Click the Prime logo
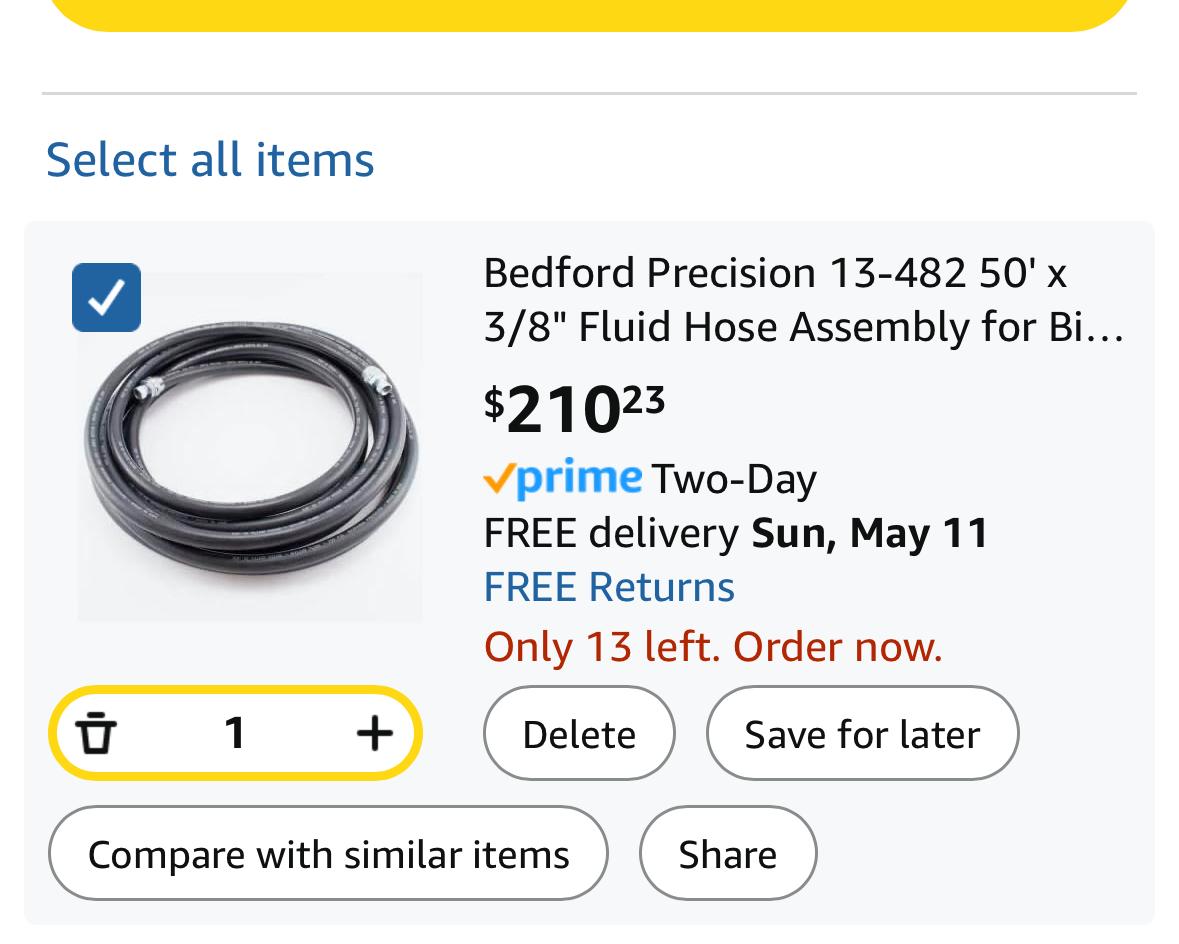Image resolution: width=1179 pixels, height=944 pixels. (x=562, y=479)
